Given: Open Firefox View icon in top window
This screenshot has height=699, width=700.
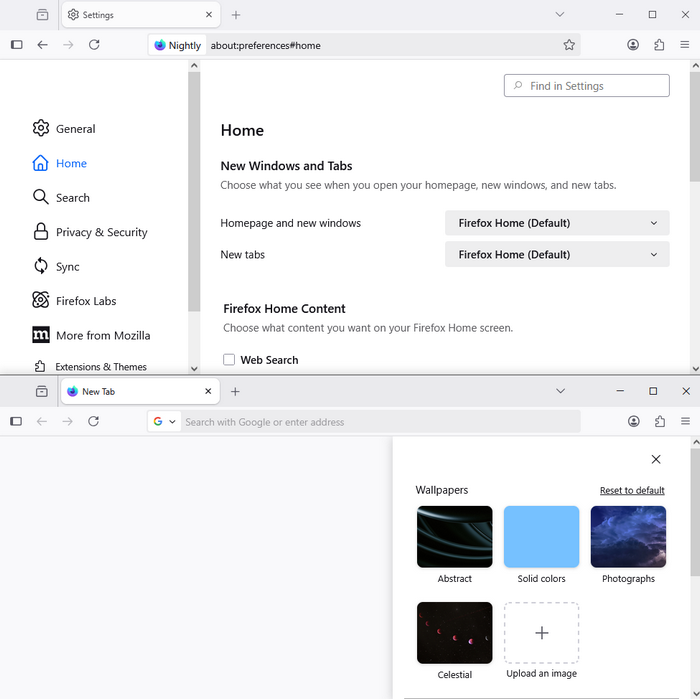Looking at the screenshot, I should tap(42, 15).
